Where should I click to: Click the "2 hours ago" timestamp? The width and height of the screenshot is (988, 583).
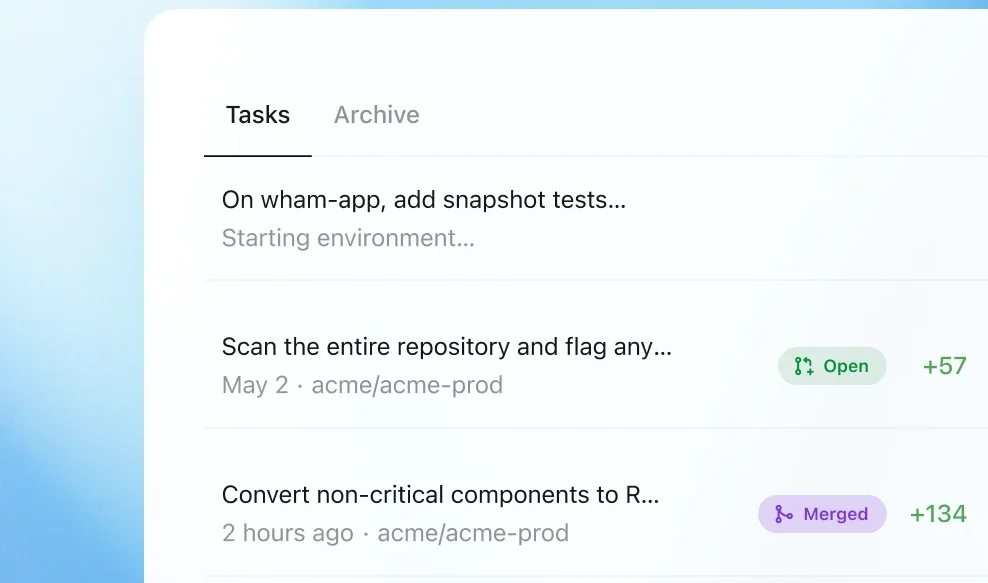pyautogui.click(x=287, y=533)
